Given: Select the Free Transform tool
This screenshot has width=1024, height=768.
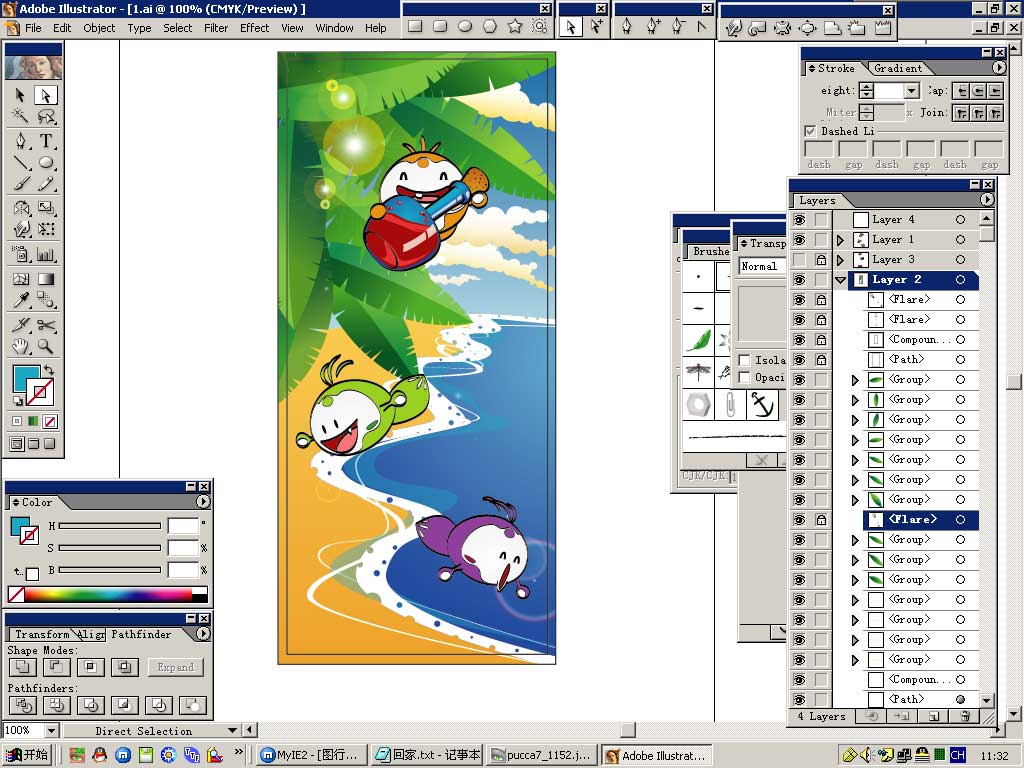Looking at the screenshot, I should [x=46, y=229].
